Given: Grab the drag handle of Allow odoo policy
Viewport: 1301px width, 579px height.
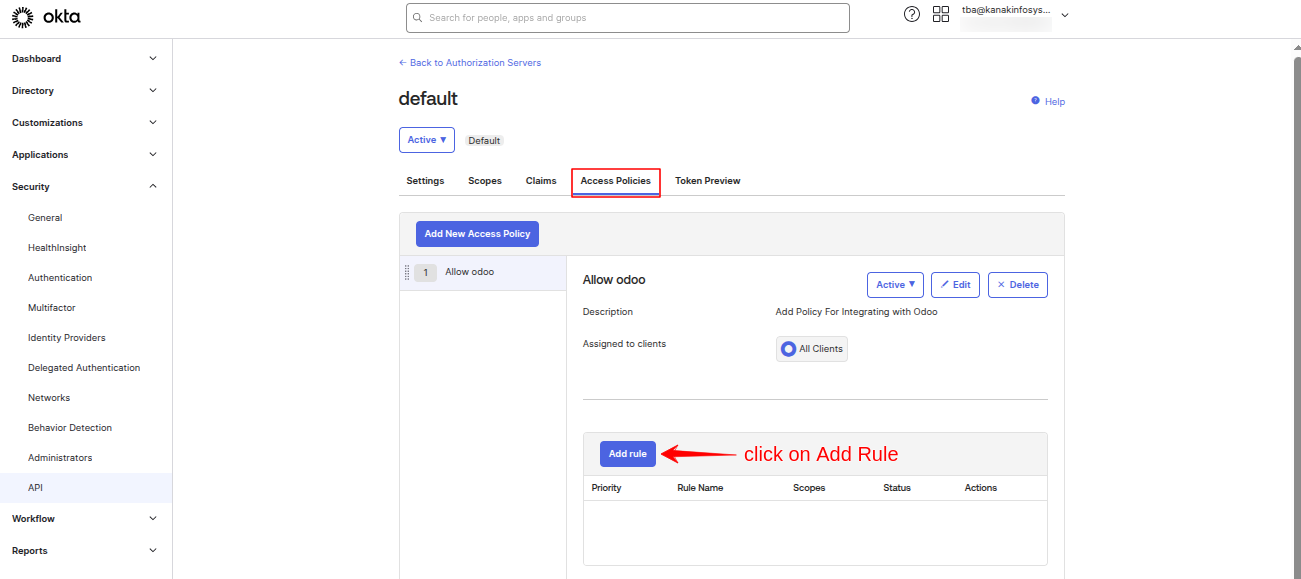Looking at the screenshot, I should [x=407, y=272].
